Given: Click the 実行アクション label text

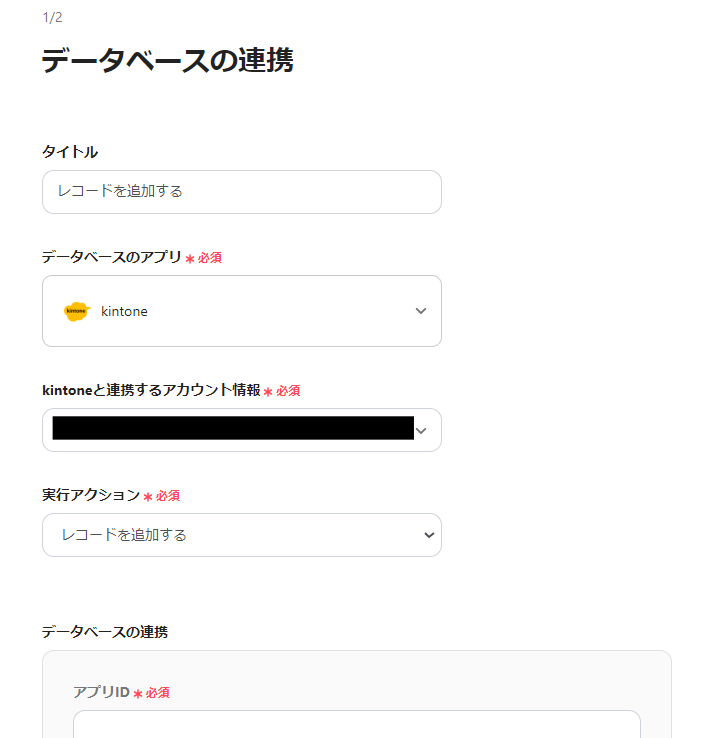Looking at the screenshot, I should pos(90,495).
